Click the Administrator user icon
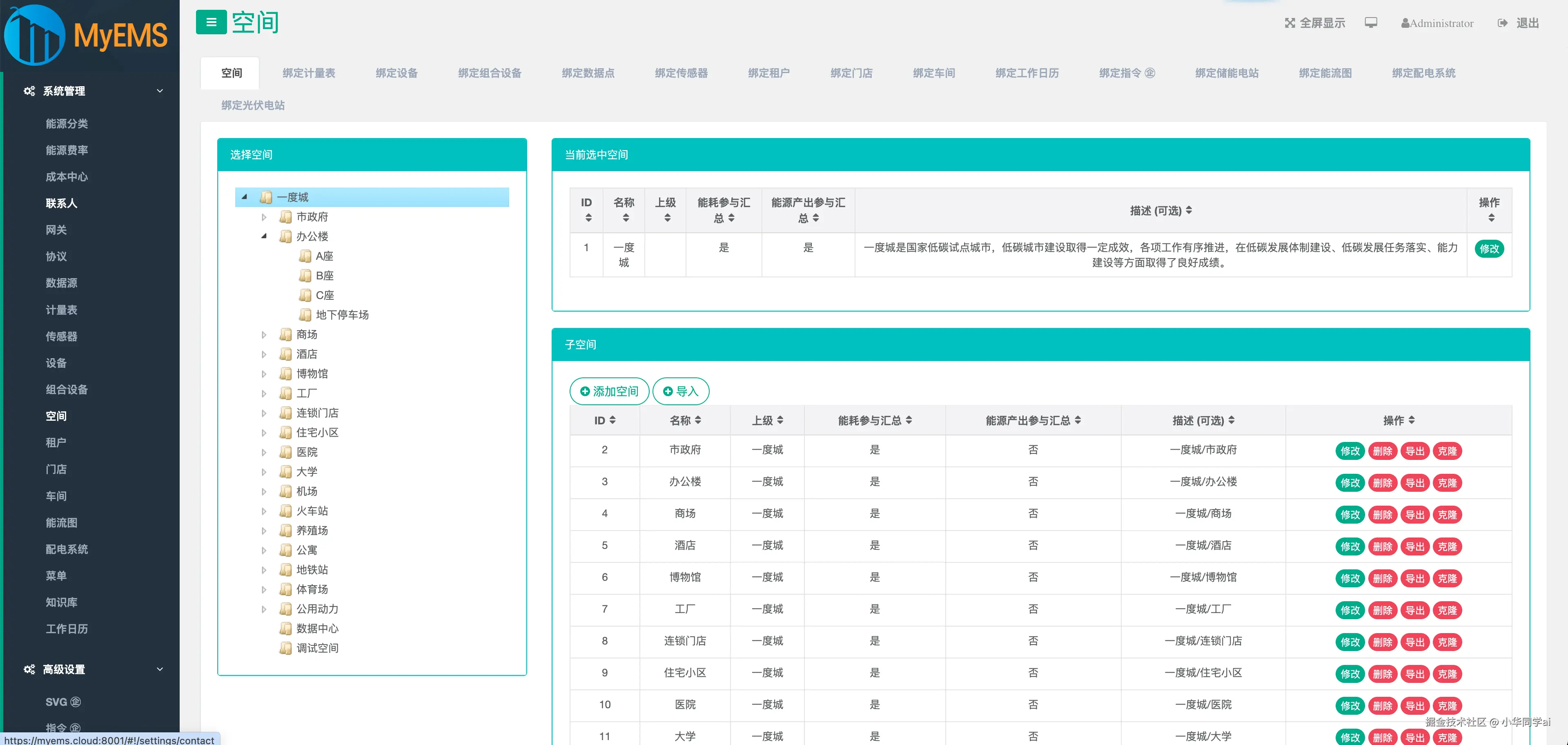Screen dimensions: 1568x745 [x=1405, y=23]
